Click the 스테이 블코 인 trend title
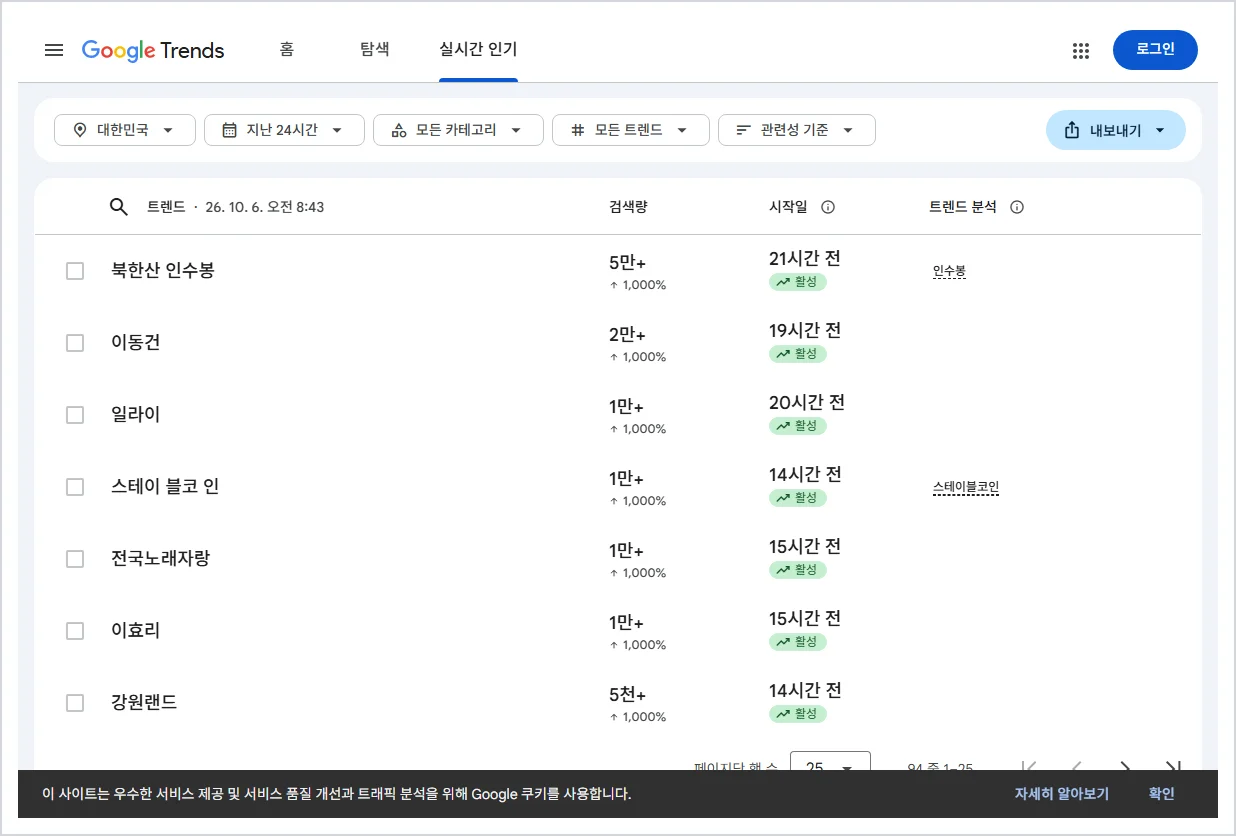 click(x=165, y=486)
